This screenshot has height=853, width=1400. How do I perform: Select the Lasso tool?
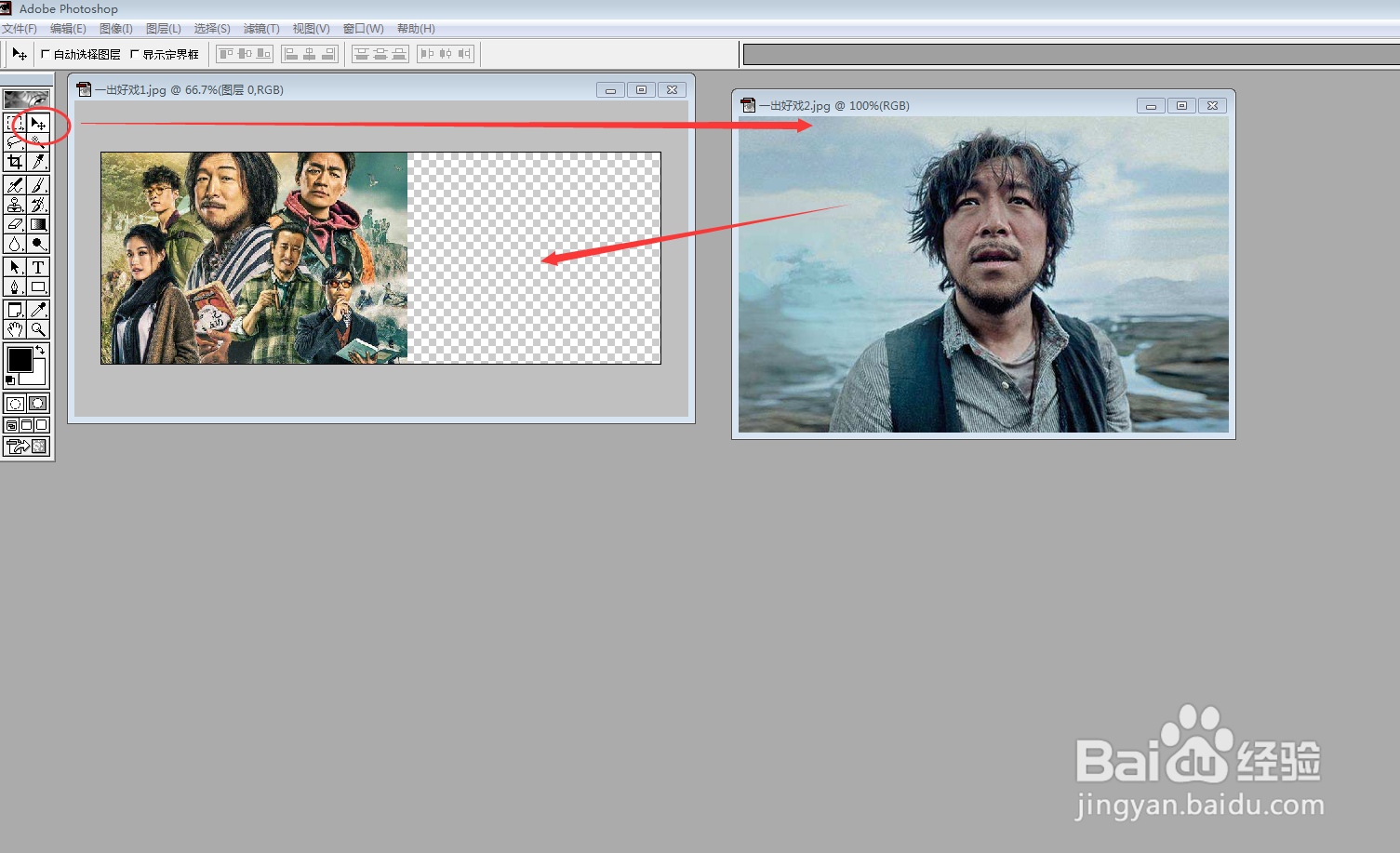(x=15, y=141)
